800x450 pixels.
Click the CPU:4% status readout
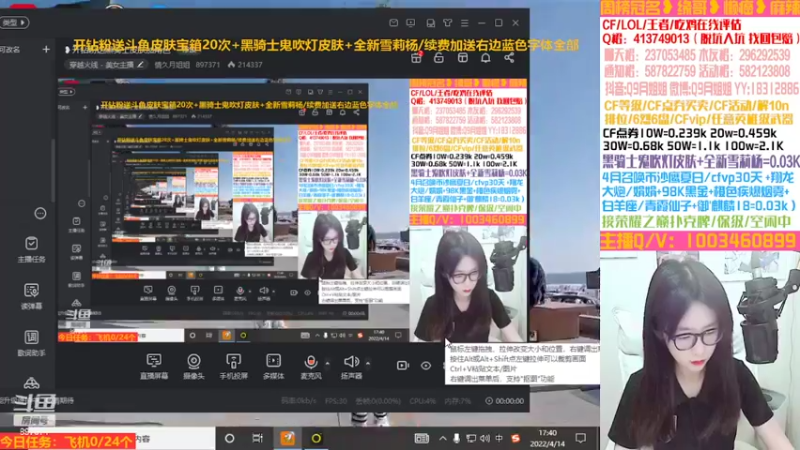tap(422, 401)
